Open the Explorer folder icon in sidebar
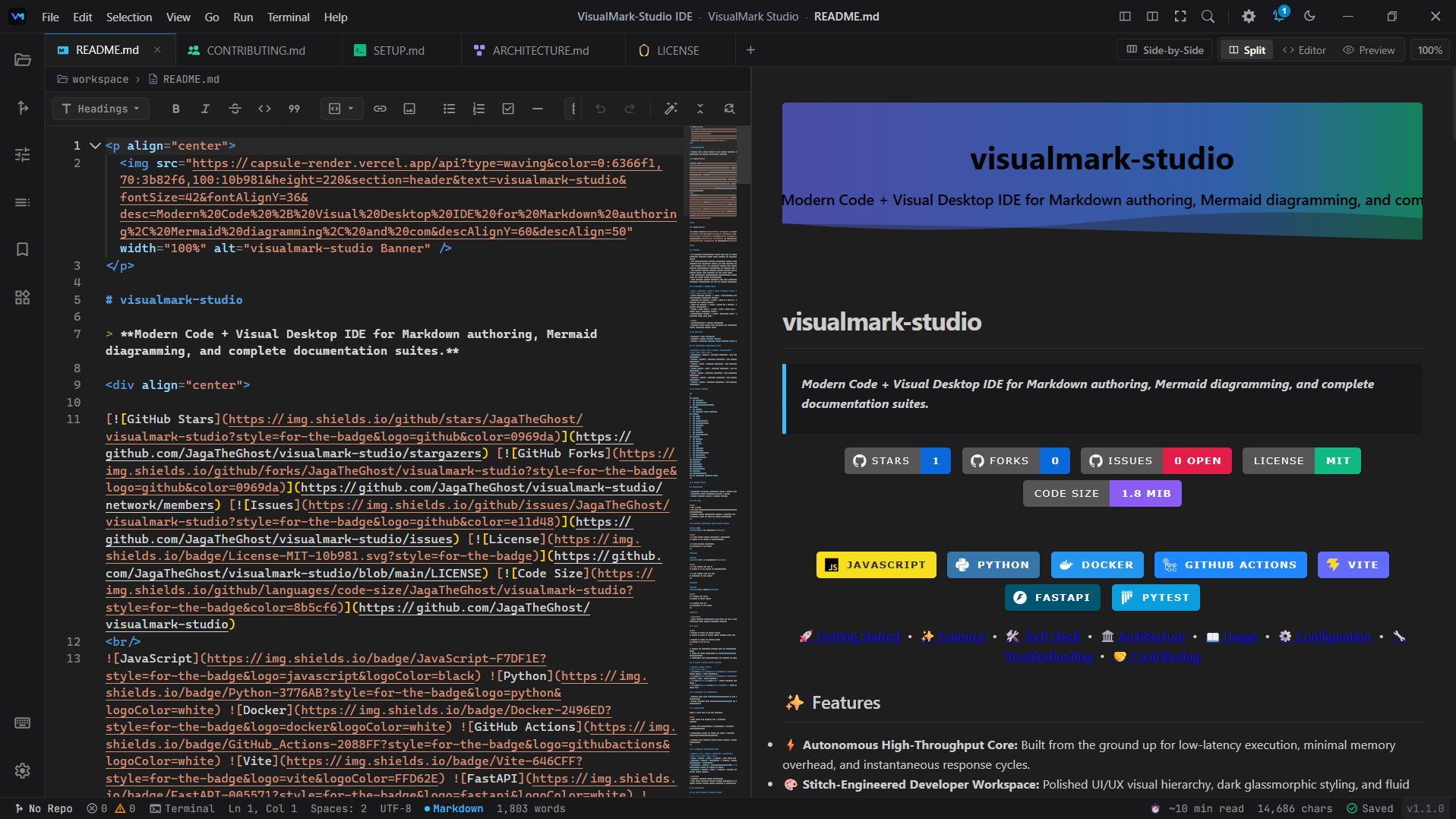This screenshot has width=1456, height=819. click(23, 60)
